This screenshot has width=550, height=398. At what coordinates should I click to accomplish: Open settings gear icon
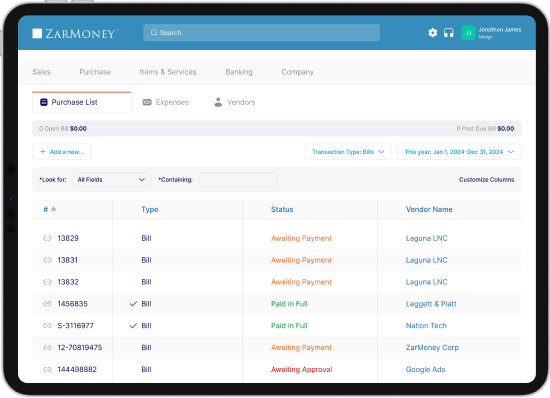433,33
